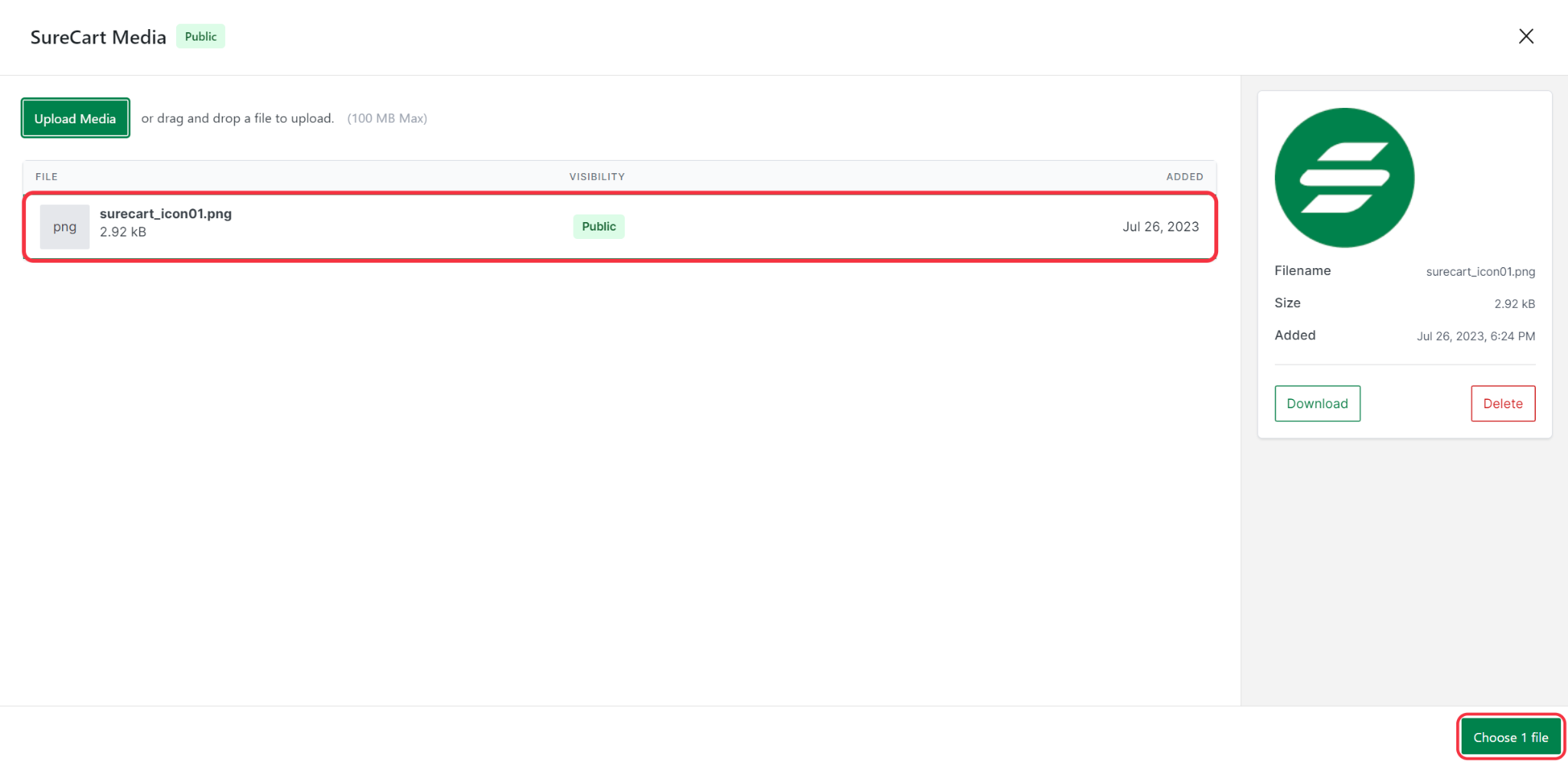This screenshot has width=1568, height=772.
Task: Click the (100 MB Max) hint text
Action: pos(387,118)
